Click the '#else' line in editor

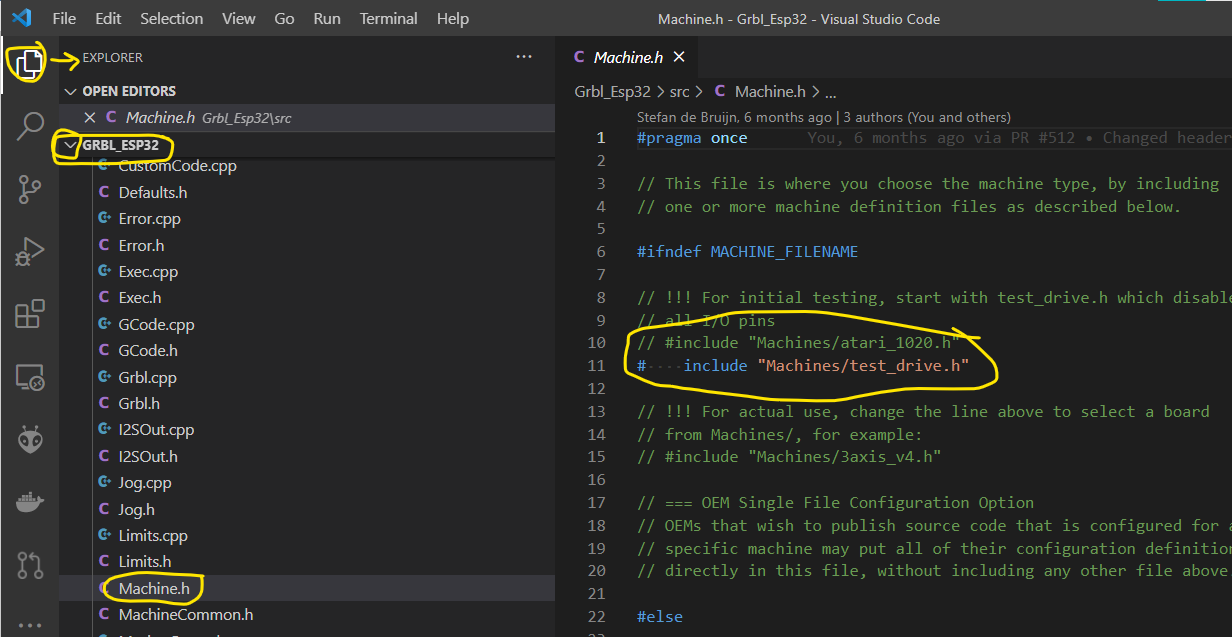coord(659,617)
